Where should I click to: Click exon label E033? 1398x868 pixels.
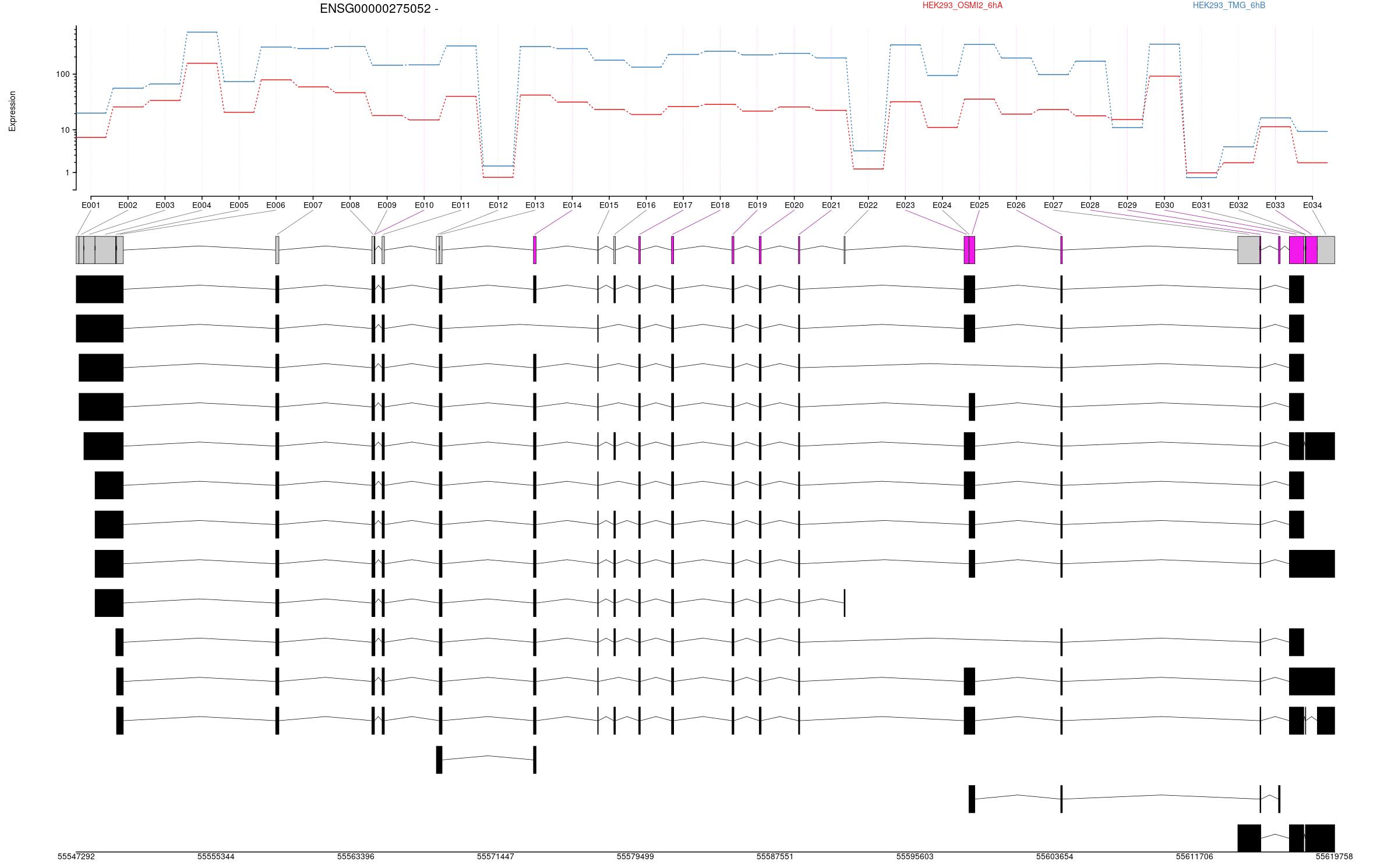coord(1275,205)
